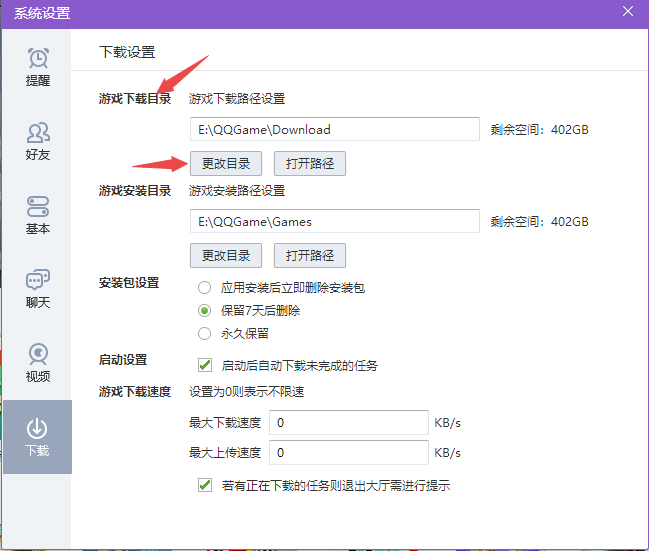
Task: Click 更改目录 under game download directory
Action: coord(226,163)
